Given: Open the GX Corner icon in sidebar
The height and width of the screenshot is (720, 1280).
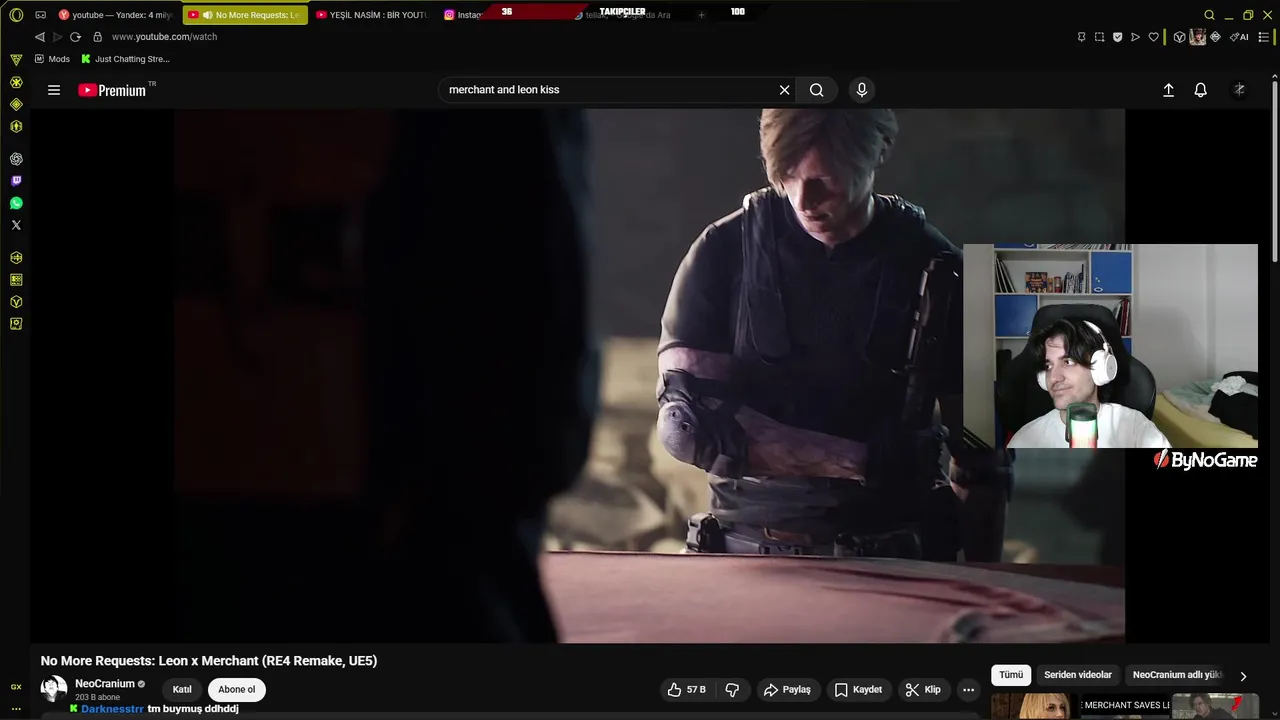Looking at the screenshot, I should coord(16,59).
